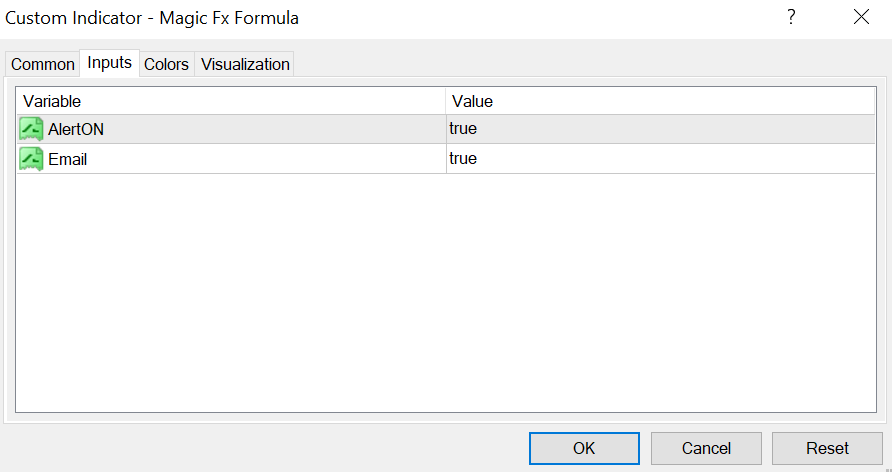The height and width of the screenshot is (472, 892).
Task: Click the column divider between Variable and Value
Action: click(446, 101)
